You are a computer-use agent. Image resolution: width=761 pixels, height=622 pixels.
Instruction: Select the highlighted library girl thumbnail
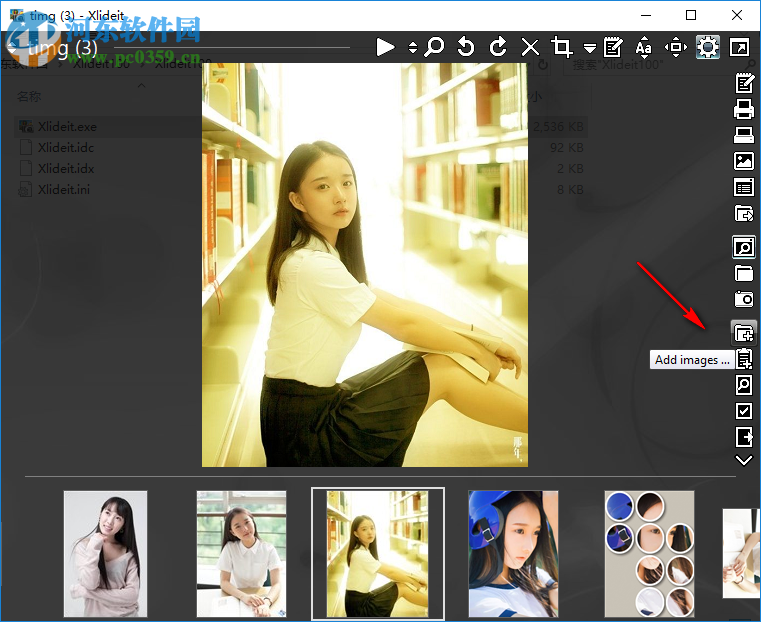378,554
